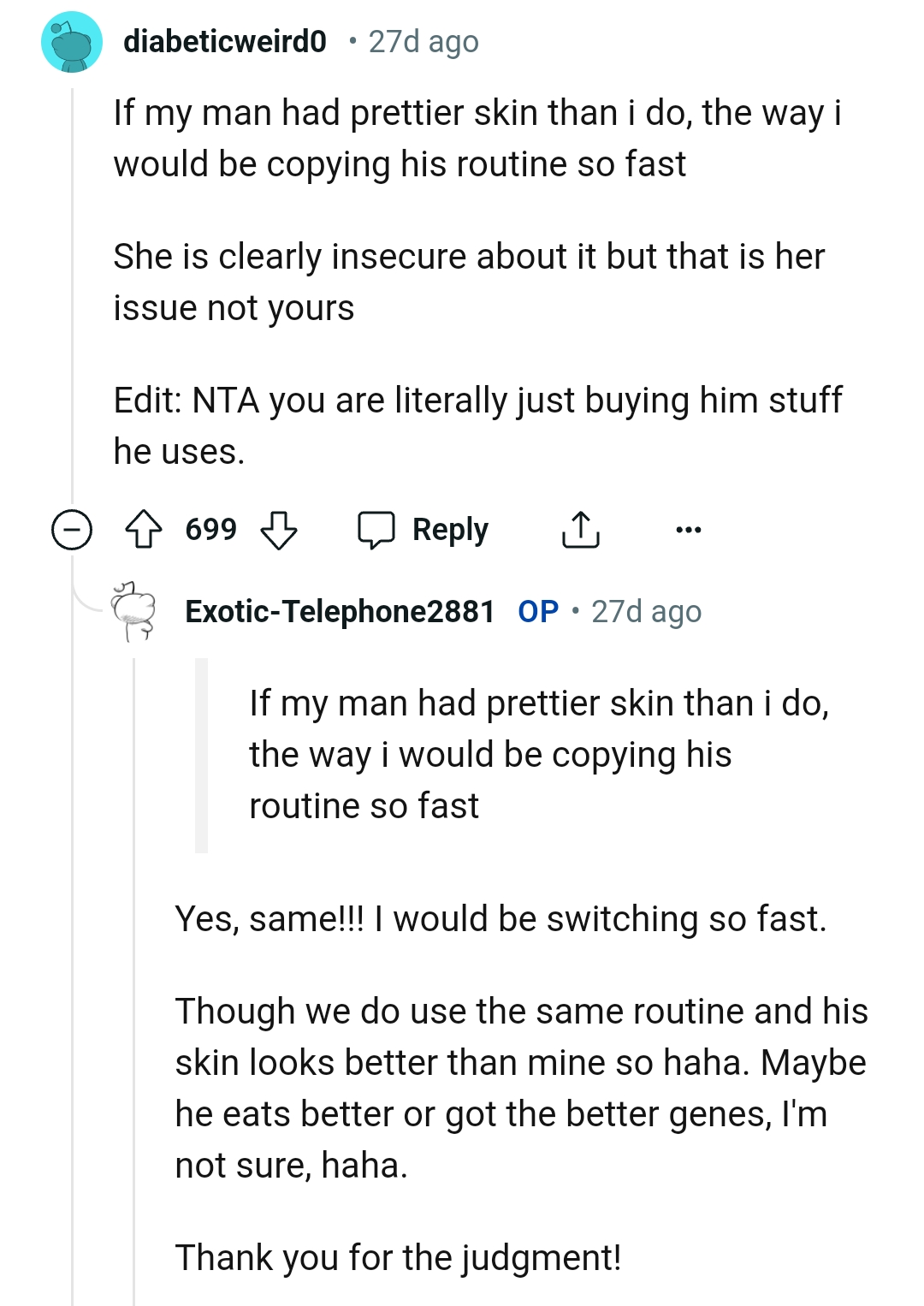Open the share options for the comment
The image size is (924, 1306).
click(x=581, y=529)
